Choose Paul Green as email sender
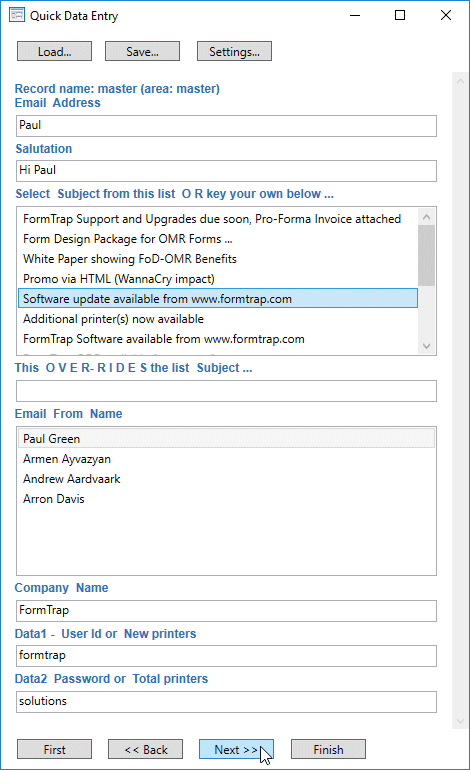The height and width of the screenshot is (770, 470). pos(226,439)
